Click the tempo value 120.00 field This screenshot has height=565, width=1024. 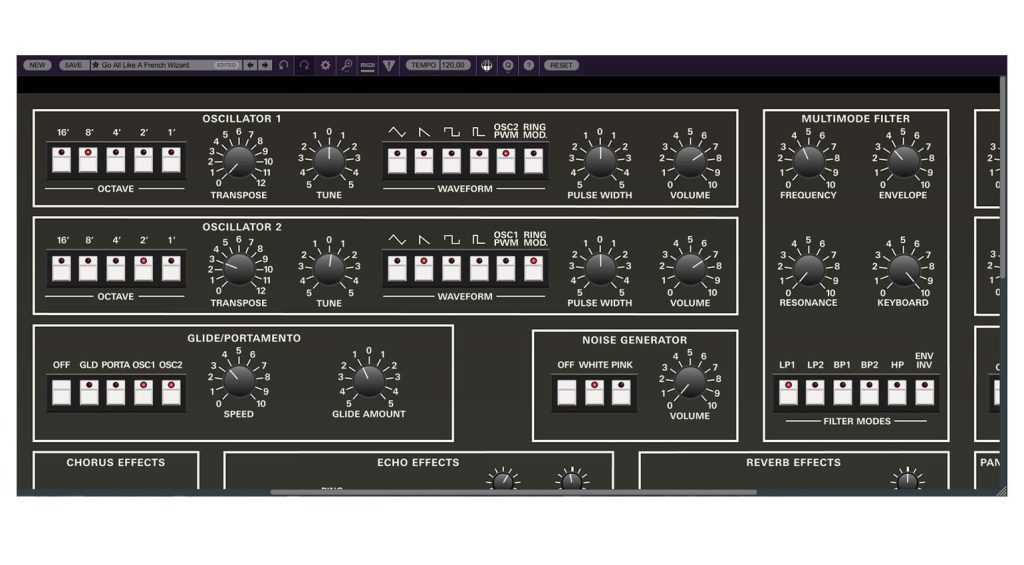coord(454,65)
